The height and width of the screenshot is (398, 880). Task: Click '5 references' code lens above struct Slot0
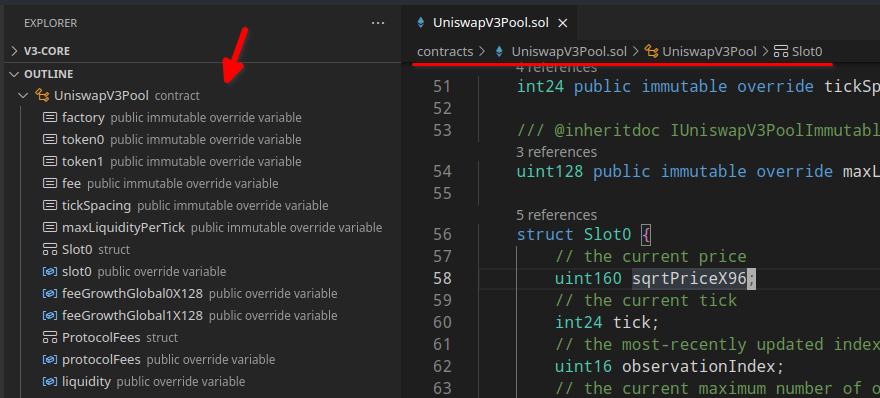(556, 215)
